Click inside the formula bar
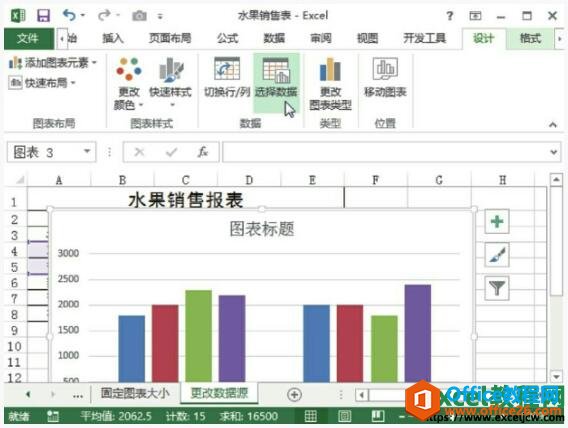This screenshot has width=568, height=428. [x=385, y=152]
